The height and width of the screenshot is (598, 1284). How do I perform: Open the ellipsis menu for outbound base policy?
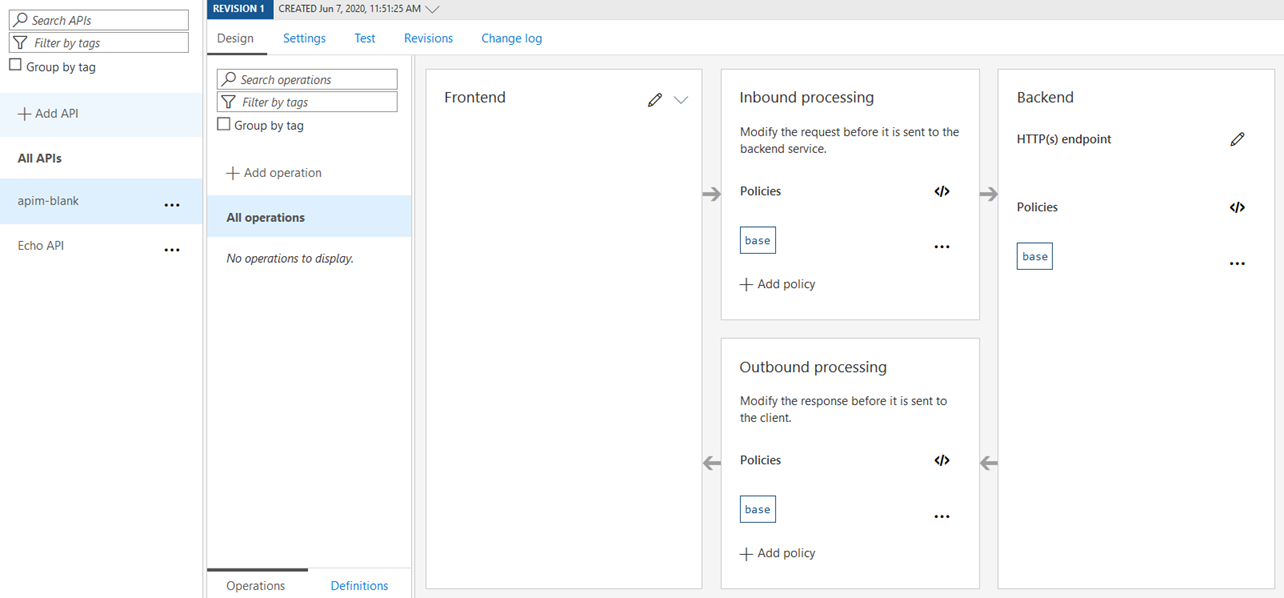[942, 517]
